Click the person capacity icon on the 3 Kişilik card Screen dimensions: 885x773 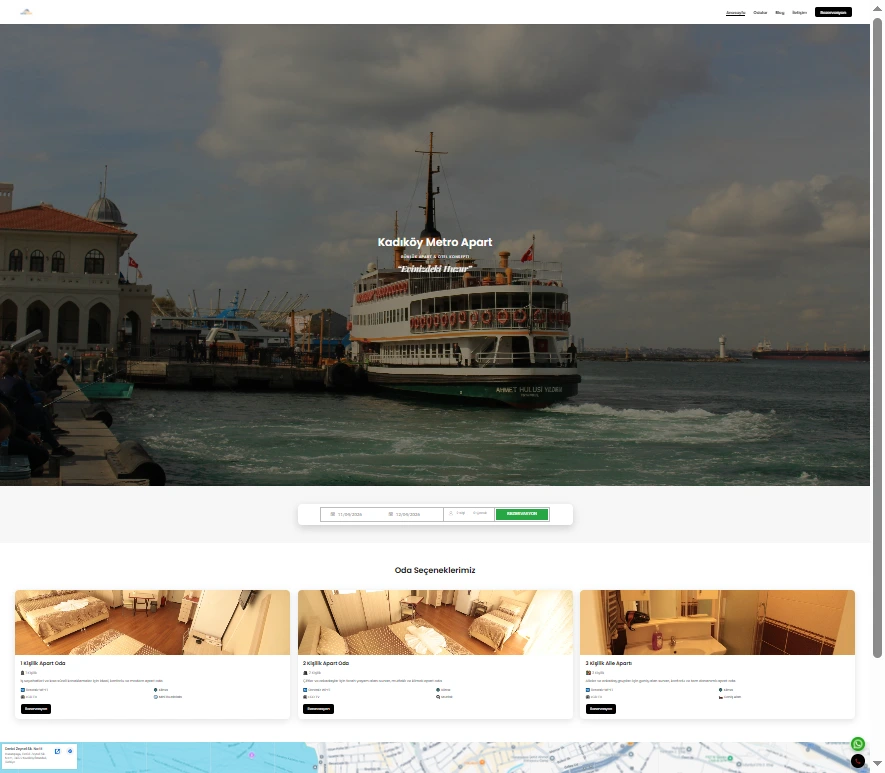click(x=588, y=673)
